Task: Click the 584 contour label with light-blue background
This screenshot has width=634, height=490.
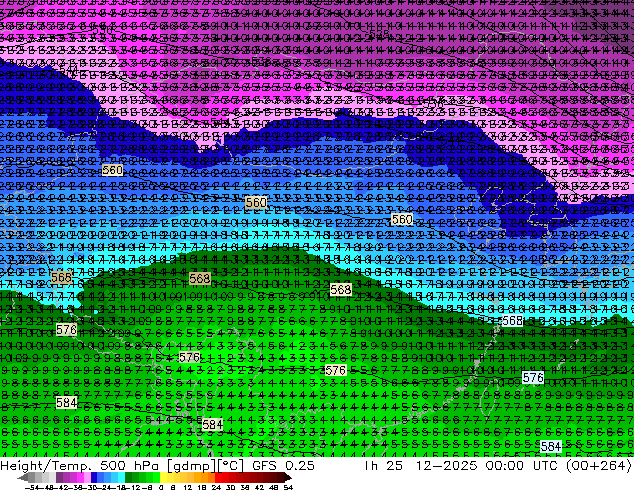Action: click(551, 446)
